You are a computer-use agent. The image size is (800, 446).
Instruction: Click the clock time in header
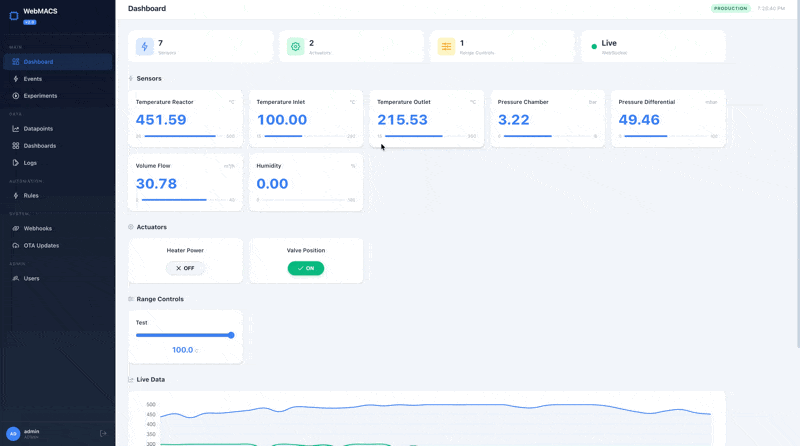coord(771,9)
